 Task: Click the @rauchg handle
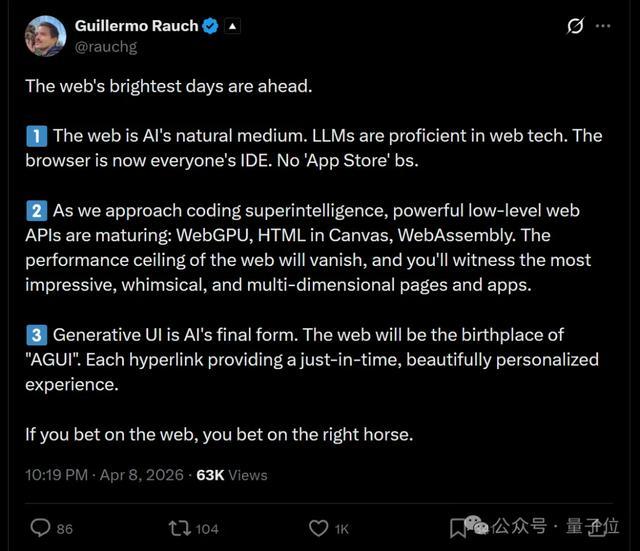tap(105, 46)
